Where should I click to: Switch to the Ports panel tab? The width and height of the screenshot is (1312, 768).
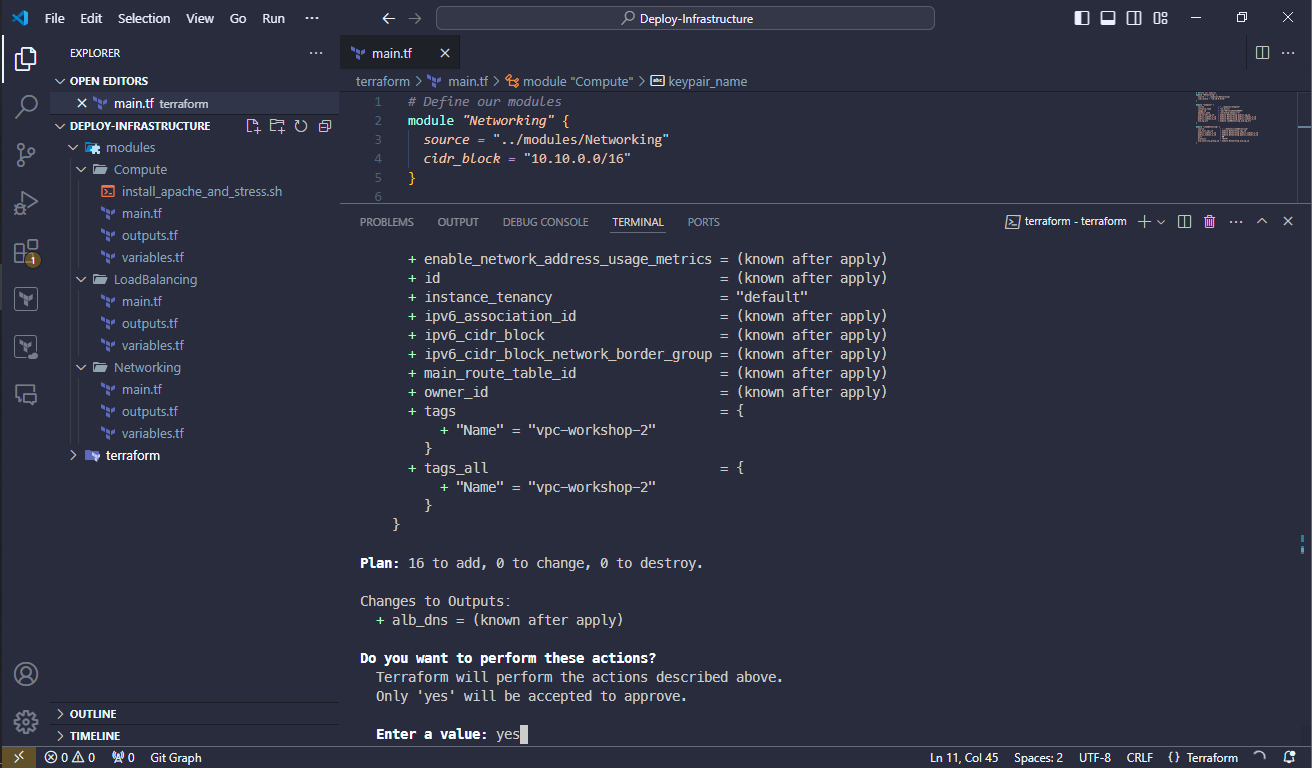coord(704,222)
